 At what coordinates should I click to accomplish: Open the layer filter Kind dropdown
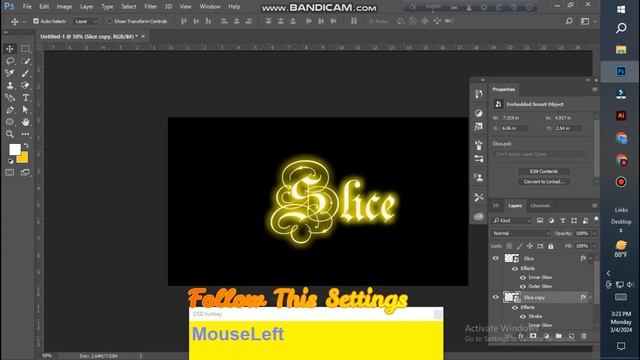click(512, 220)
